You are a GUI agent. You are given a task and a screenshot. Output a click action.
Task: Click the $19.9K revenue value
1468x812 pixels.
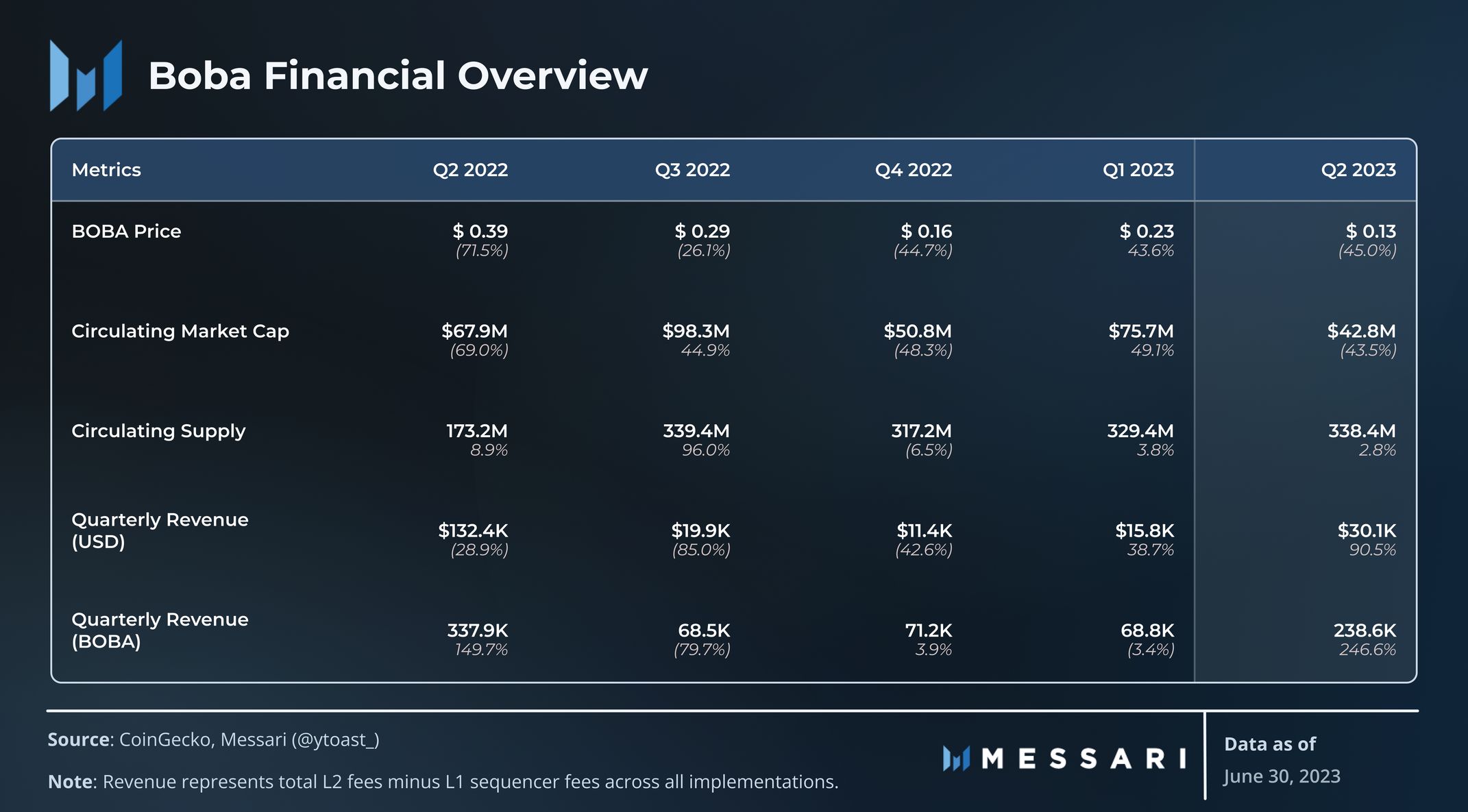point(701,531)
